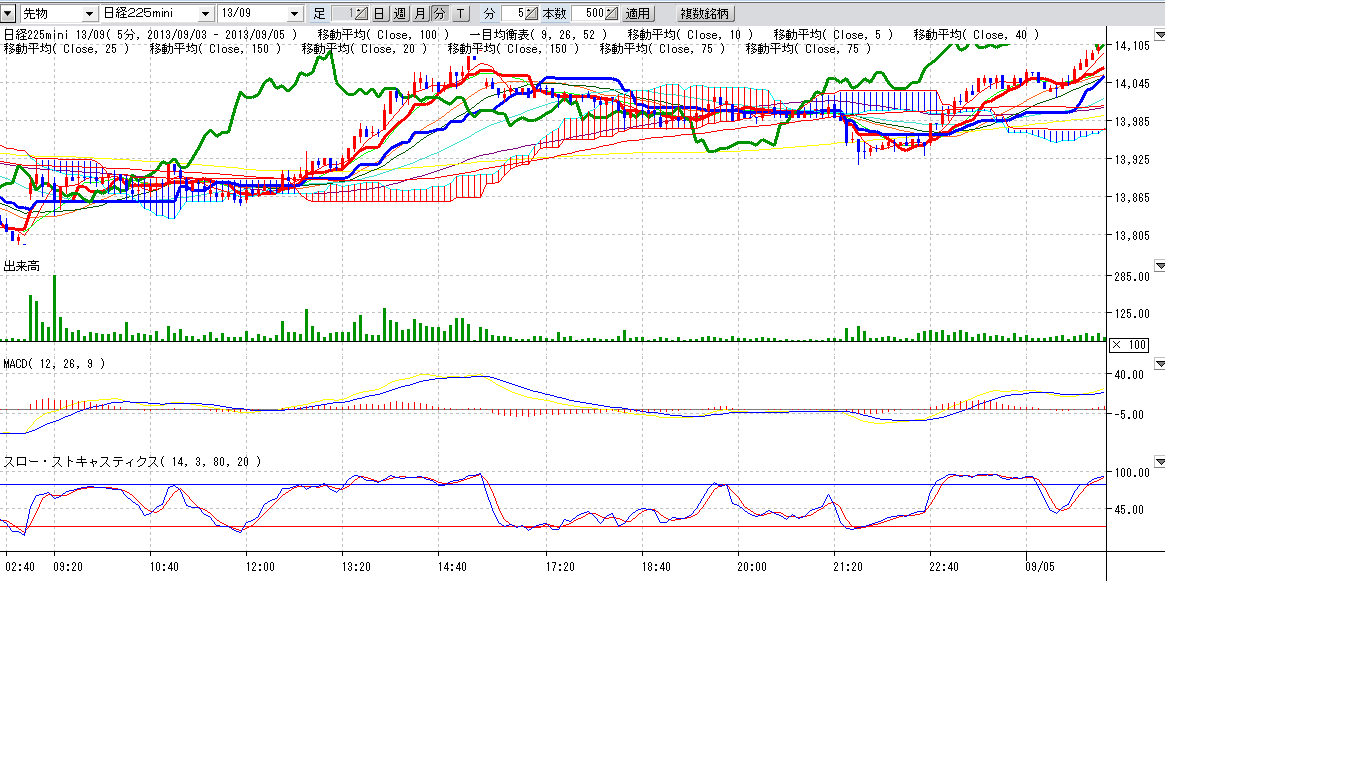Select the minute (分) interval button
The height and width of the screenshot is (768, 1366).
[439, 14]
